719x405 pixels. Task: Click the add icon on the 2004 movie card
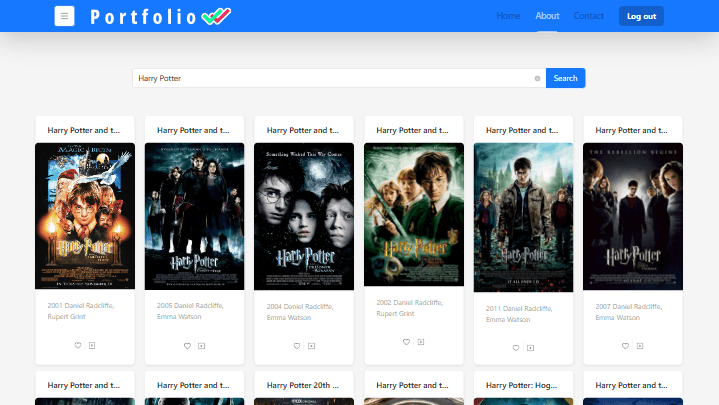[x=311, y=346]
